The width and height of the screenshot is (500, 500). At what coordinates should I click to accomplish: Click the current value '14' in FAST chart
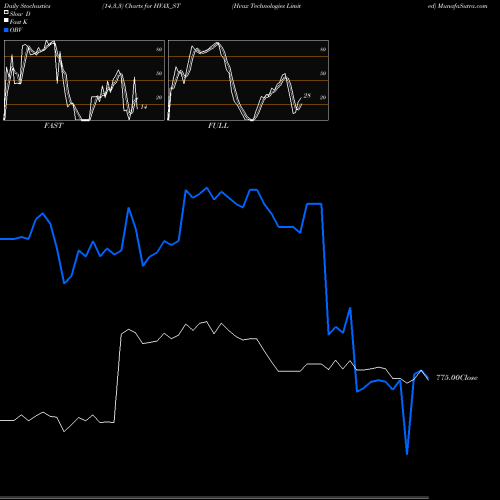coord(144,107)
